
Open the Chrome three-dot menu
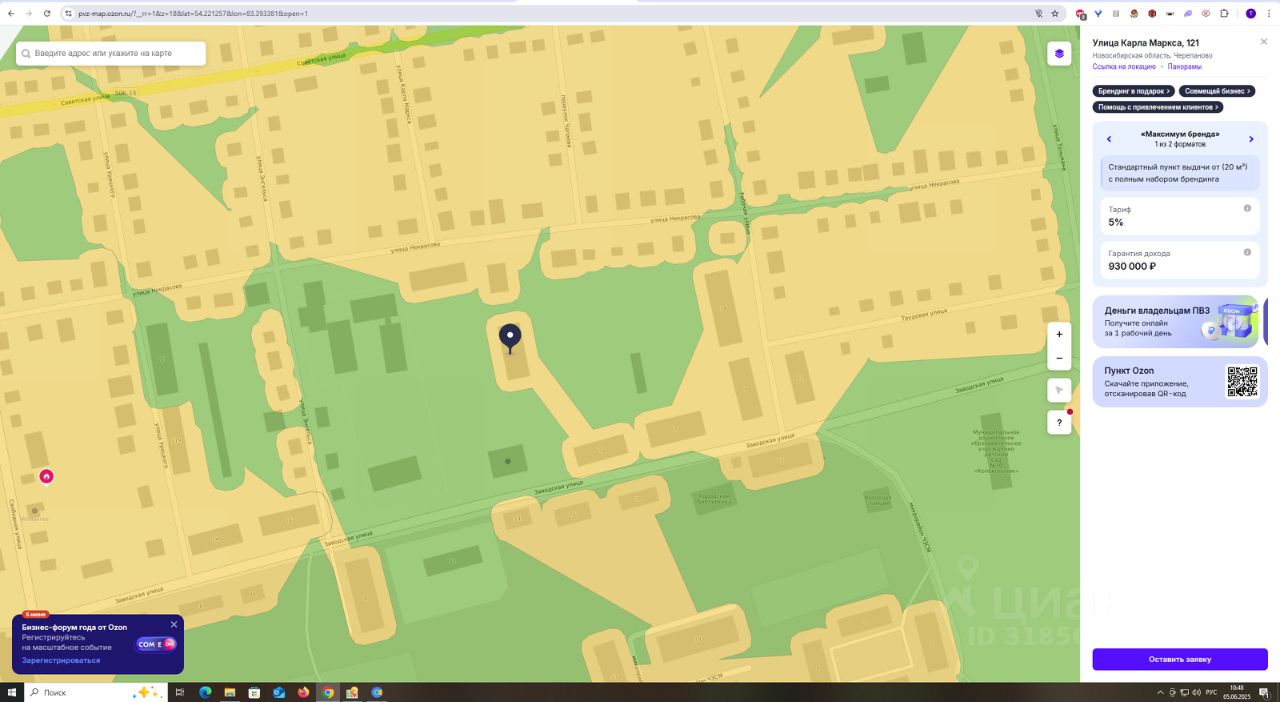1269,13
